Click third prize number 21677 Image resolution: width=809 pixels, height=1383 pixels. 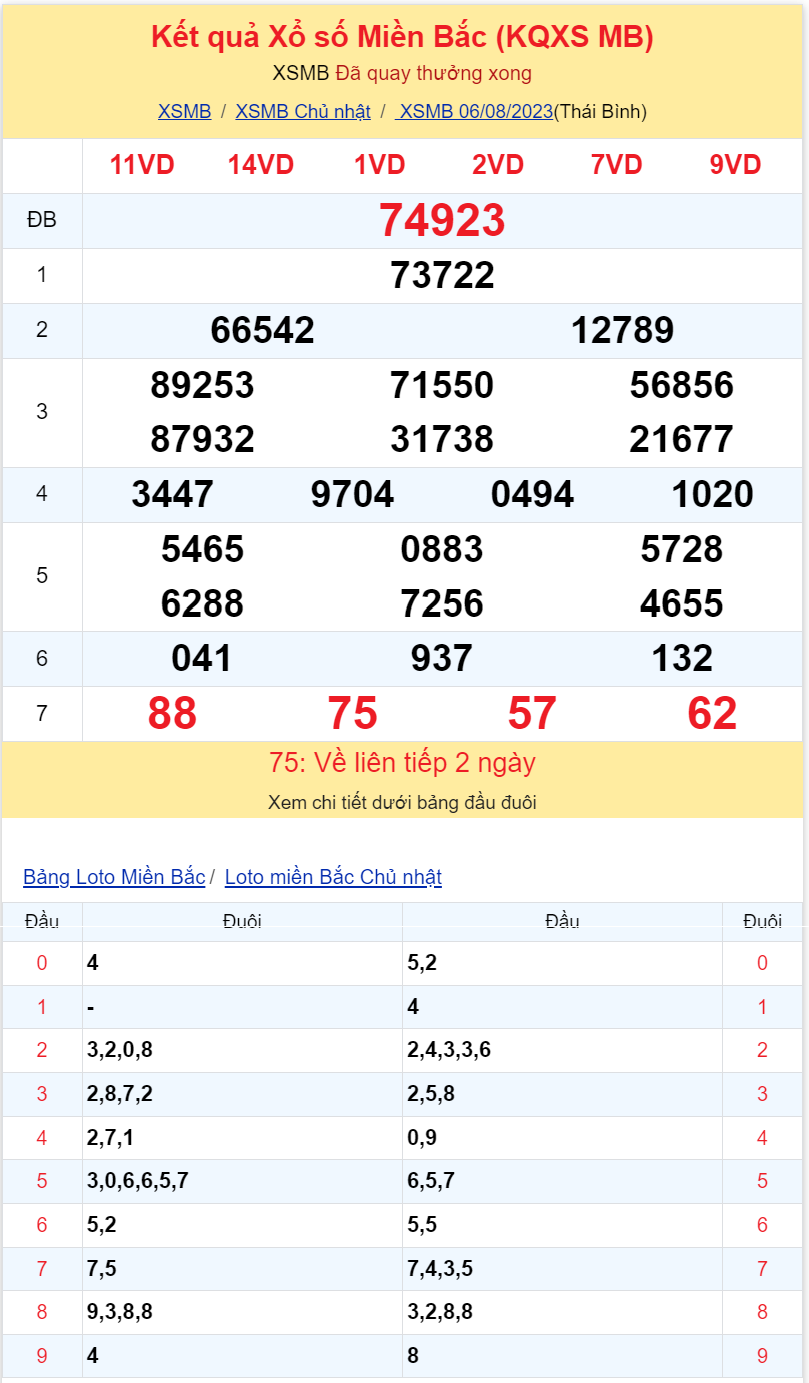point(682,439)
